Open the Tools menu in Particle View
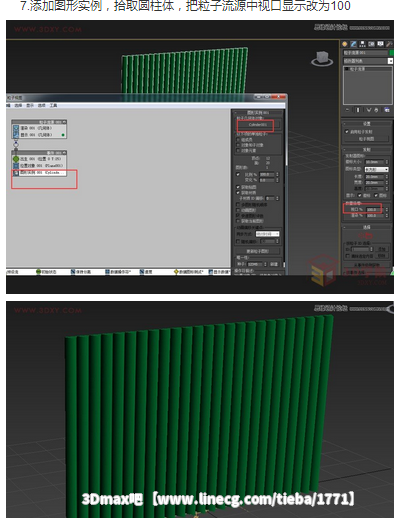The image size is (394, 518). coord(53,105)
